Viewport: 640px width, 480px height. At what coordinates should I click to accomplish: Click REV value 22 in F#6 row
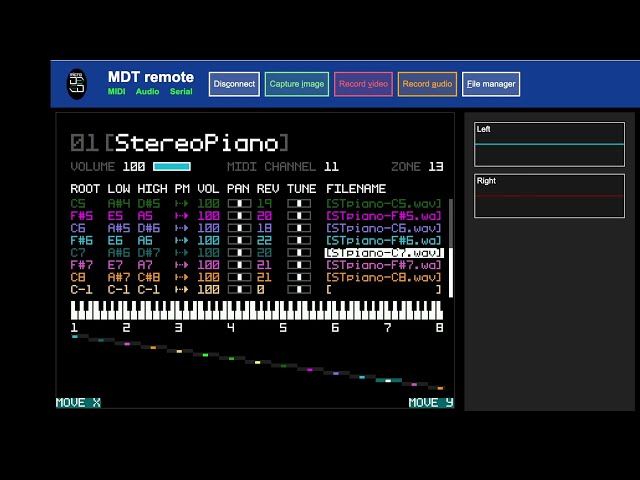(264, 240)
